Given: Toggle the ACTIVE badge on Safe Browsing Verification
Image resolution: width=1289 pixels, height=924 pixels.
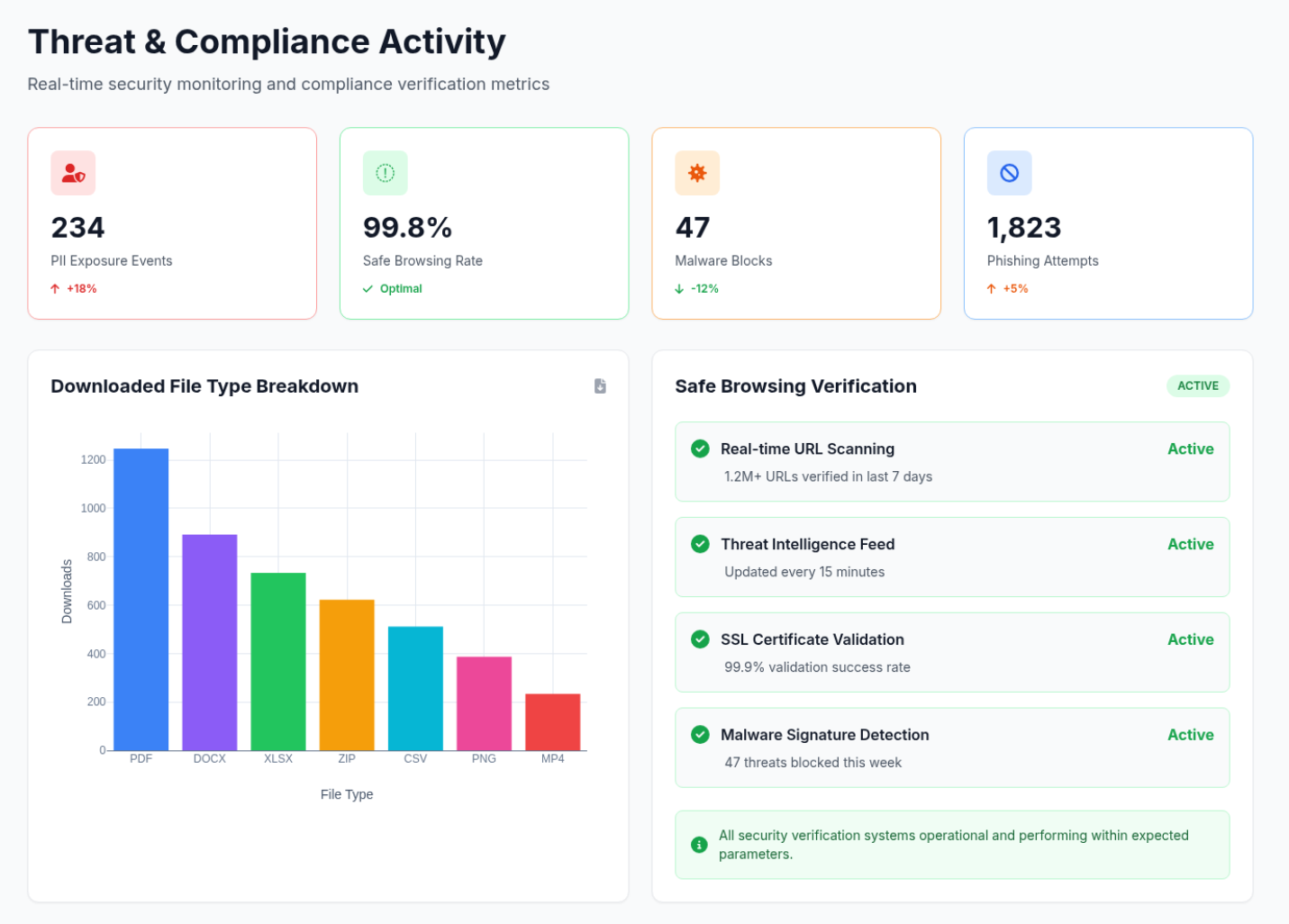Looking at the screenshot, I should click(x=1198, y=385).
